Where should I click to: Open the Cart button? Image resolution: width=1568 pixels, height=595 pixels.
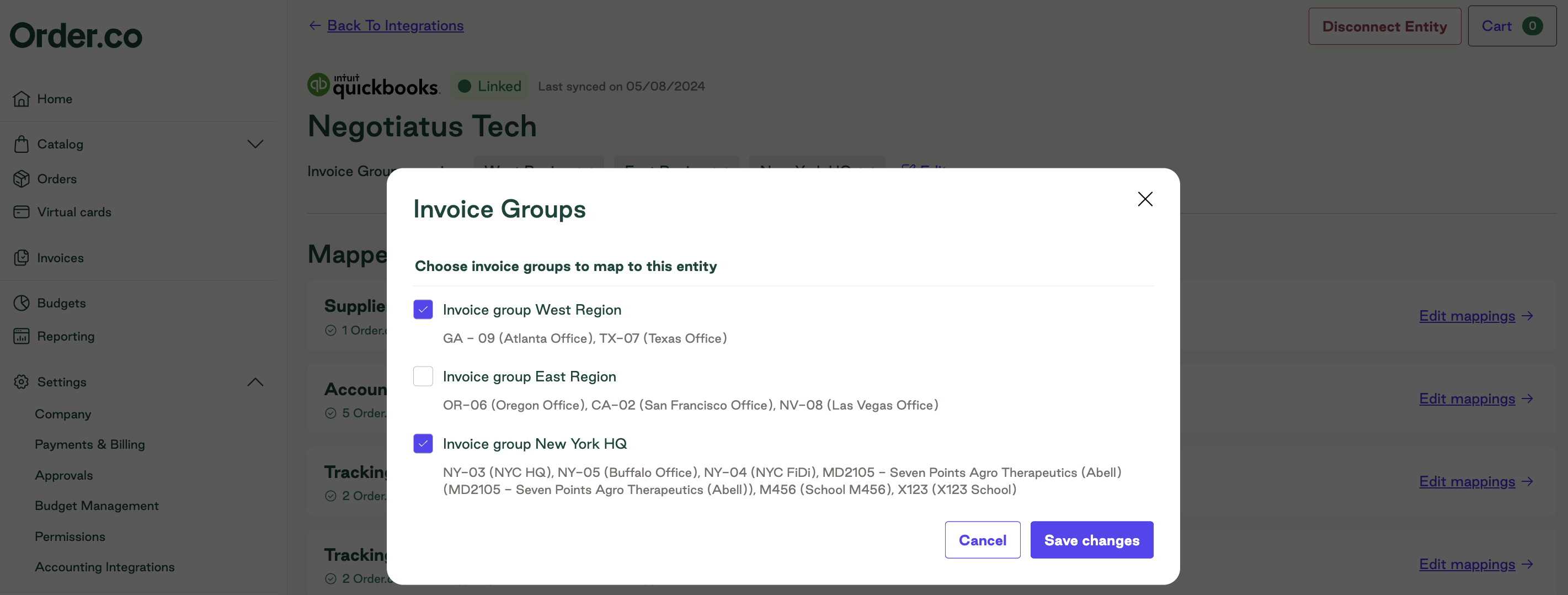1511,26
